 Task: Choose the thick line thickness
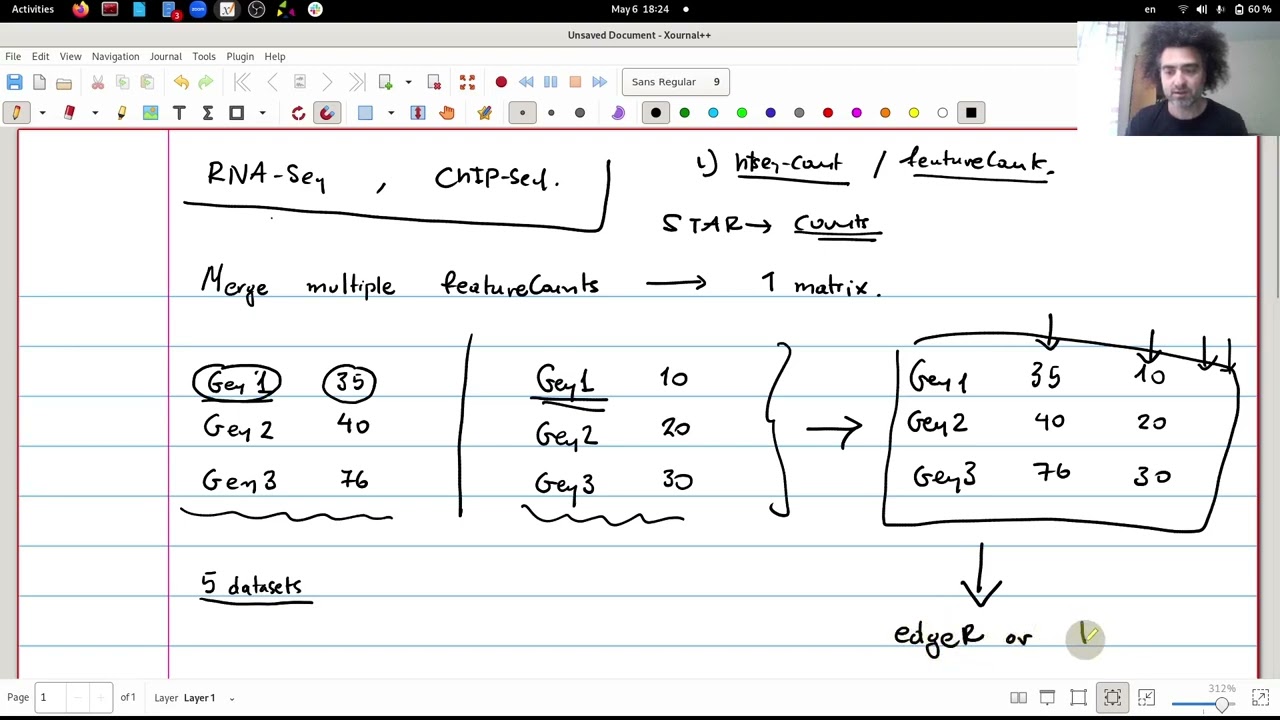tap(580, 113)
